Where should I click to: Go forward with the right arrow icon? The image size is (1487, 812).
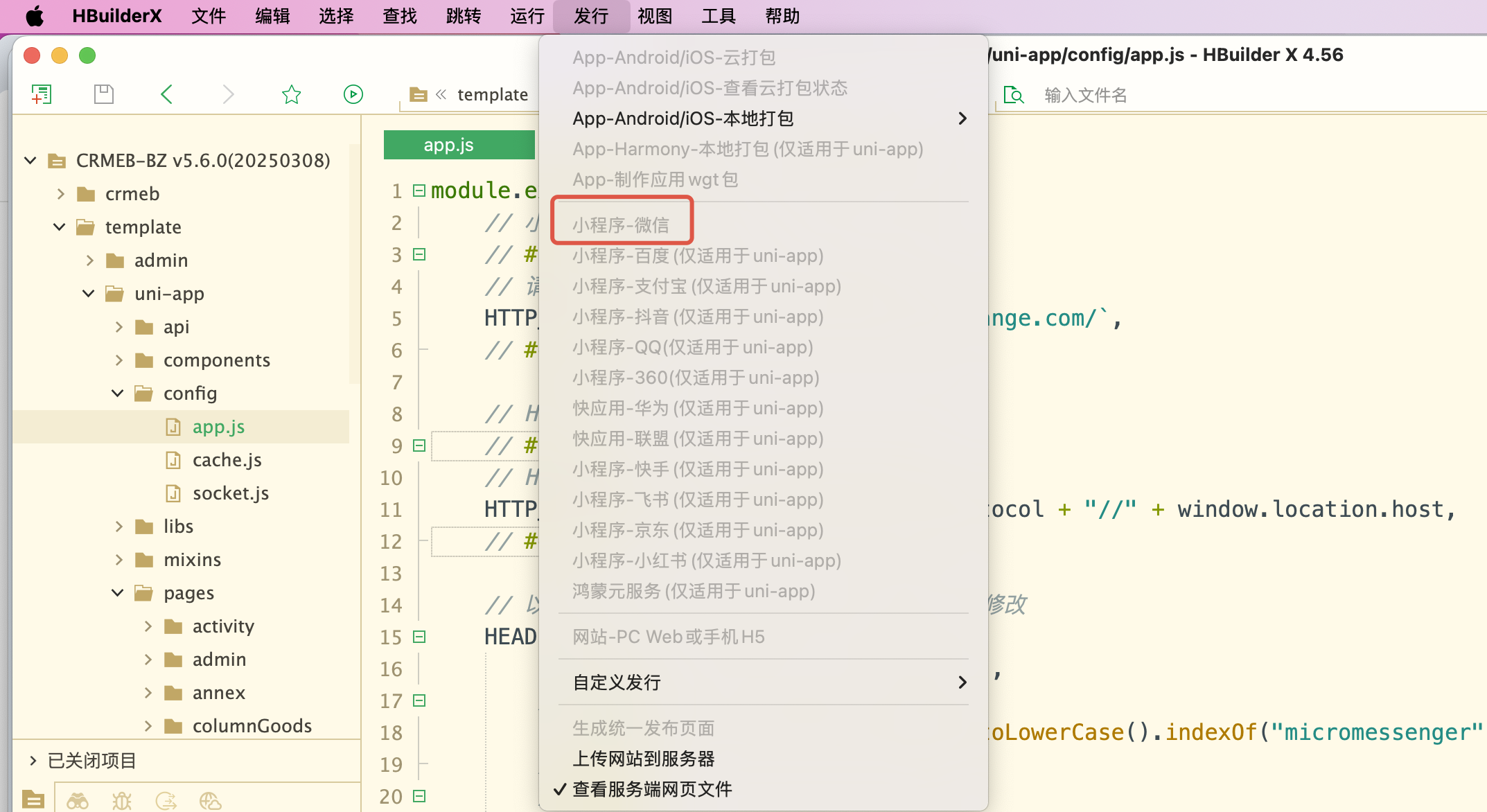pos(228,94)
